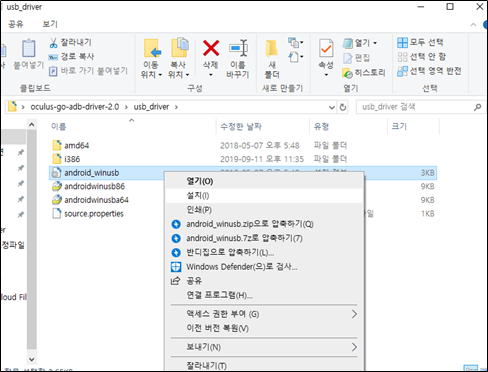Click the Open (열기) ribbon button
This screenshot has height=372, width=488.
click(x=356, y=43)
